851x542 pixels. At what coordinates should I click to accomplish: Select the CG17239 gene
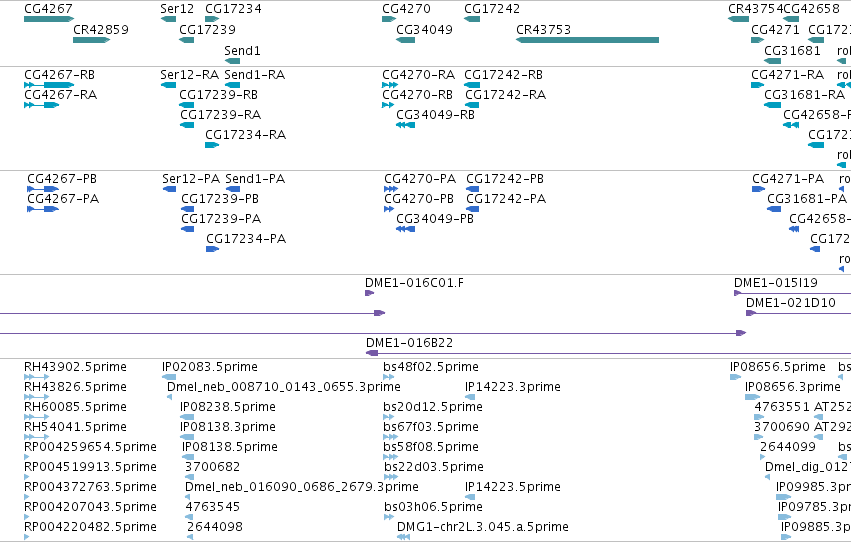[x=186, y=40]
